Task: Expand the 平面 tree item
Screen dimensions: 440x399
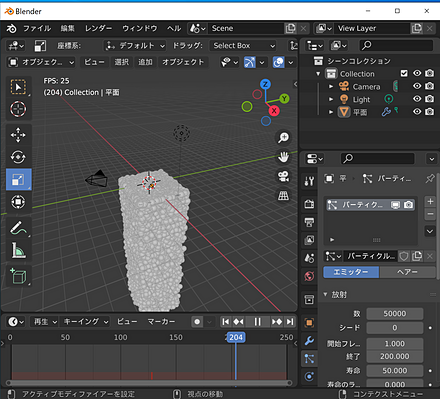Action: (331, 112)
